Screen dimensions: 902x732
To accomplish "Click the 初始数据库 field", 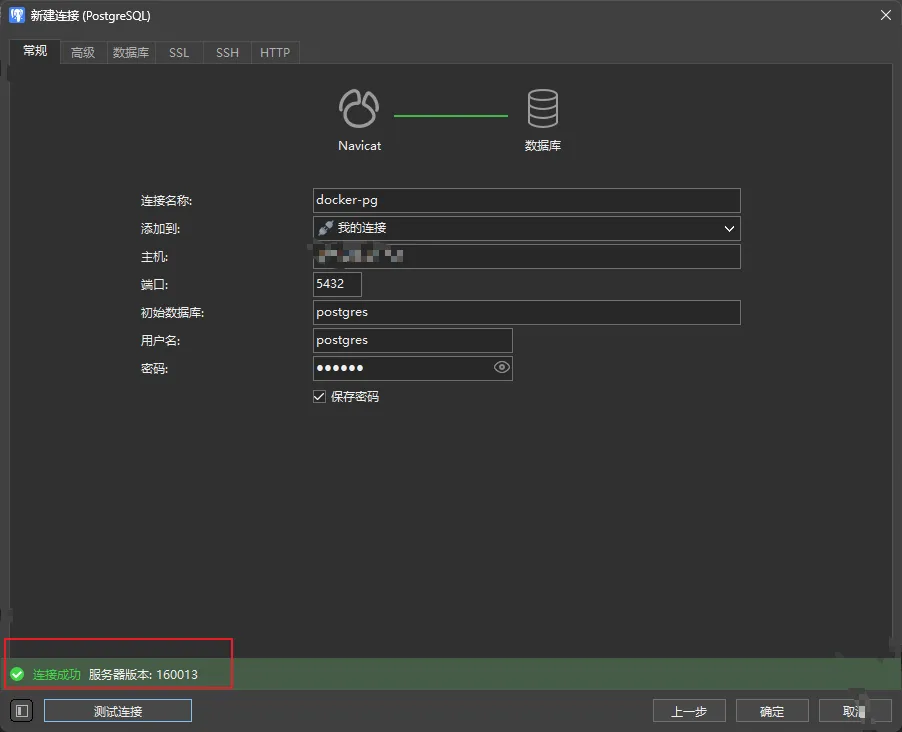I will coord(526,312).
